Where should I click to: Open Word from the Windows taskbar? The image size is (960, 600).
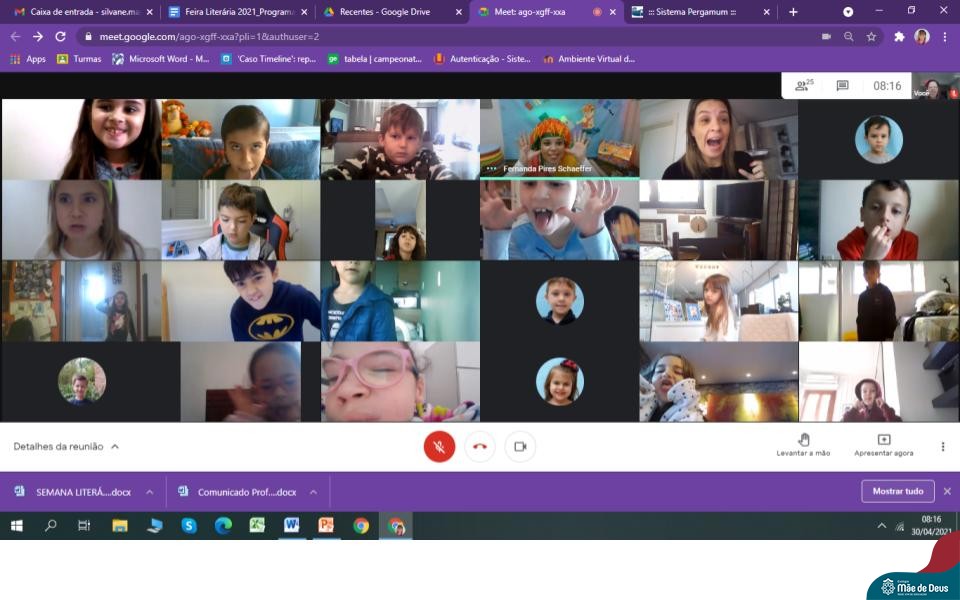tap(291, 525)
